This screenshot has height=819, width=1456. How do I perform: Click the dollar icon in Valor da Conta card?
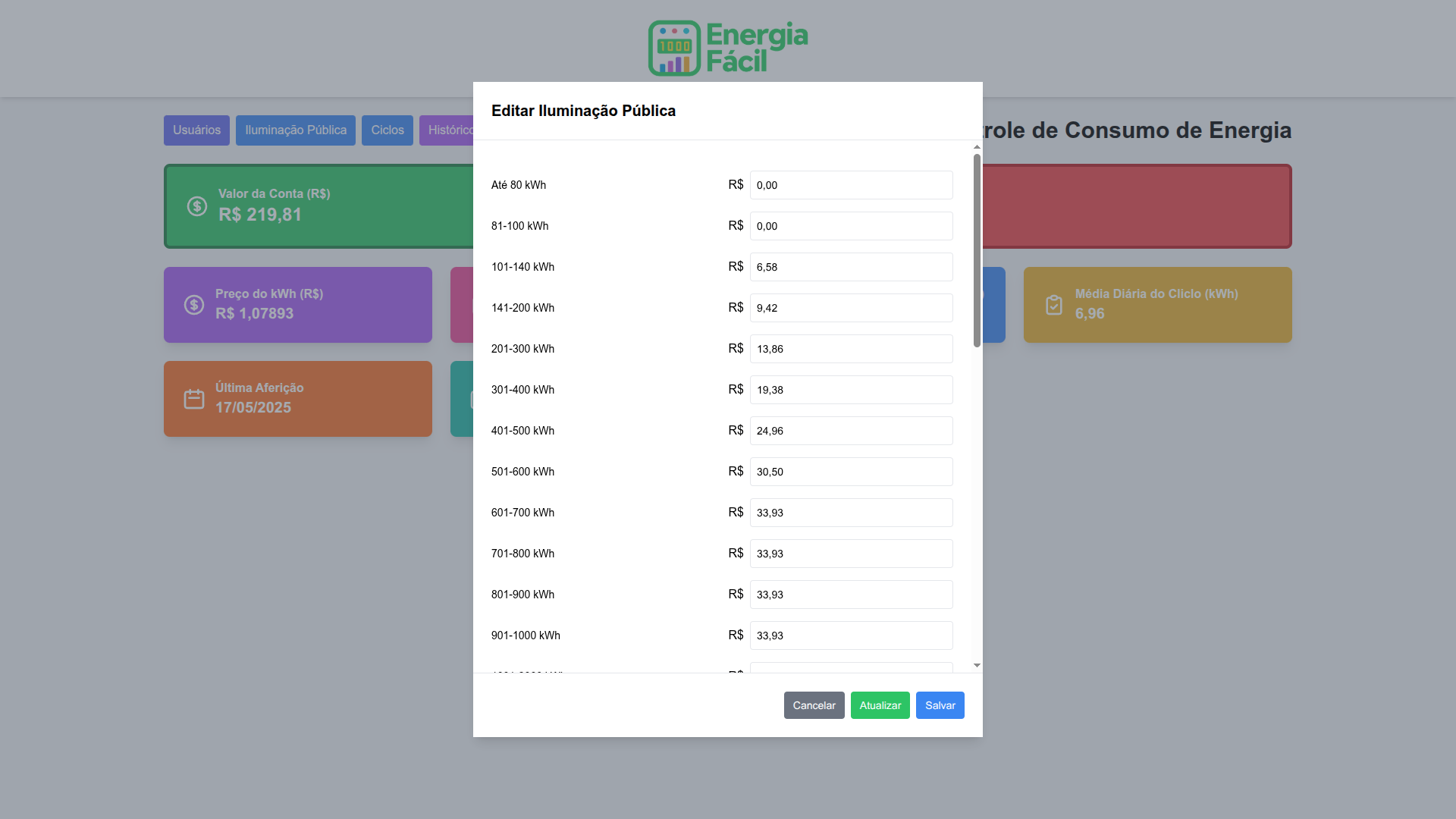197,206
